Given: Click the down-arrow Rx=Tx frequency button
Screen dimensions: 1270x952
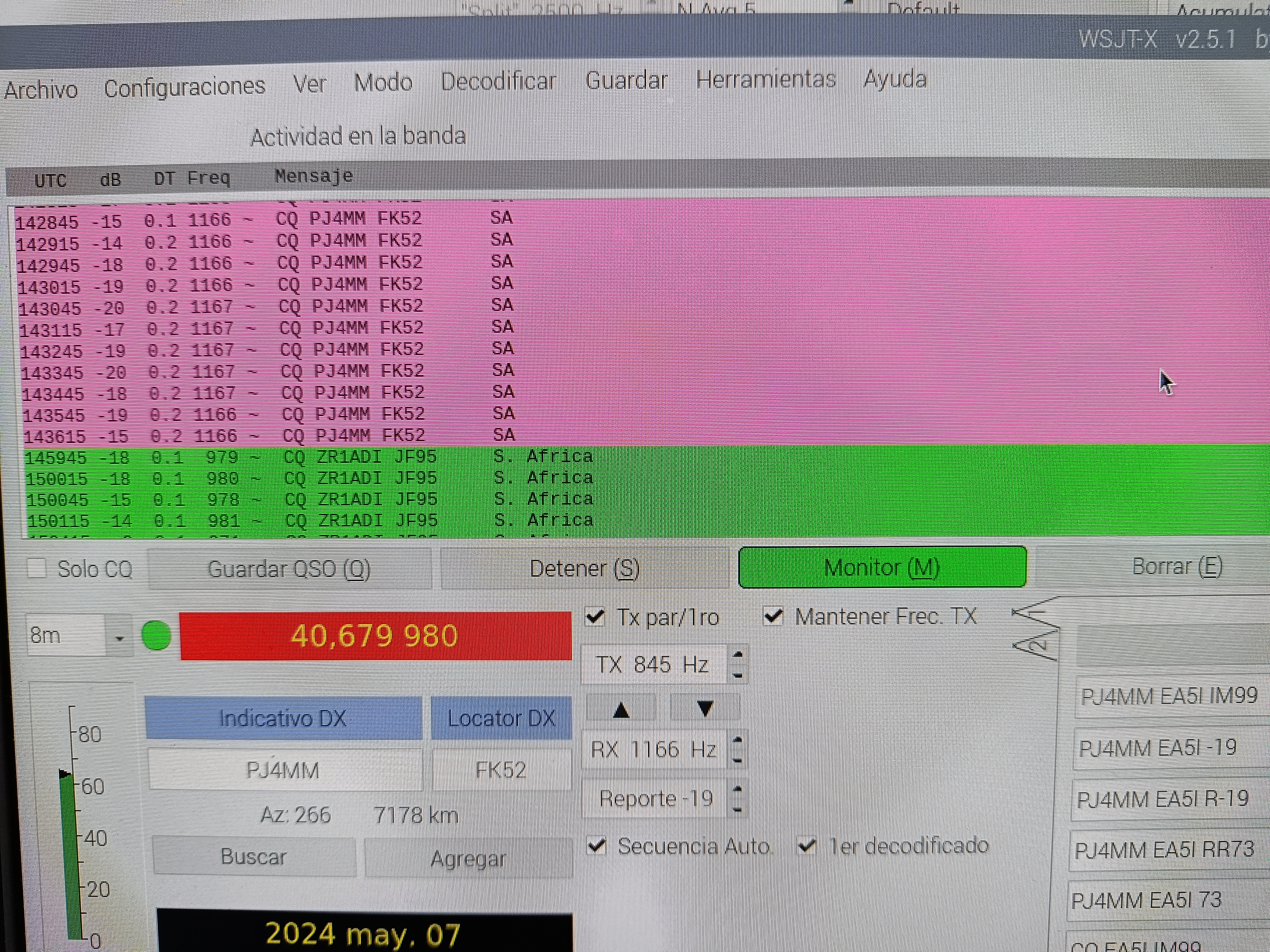Looking at the screenshot, I should (x=704, y=709).
